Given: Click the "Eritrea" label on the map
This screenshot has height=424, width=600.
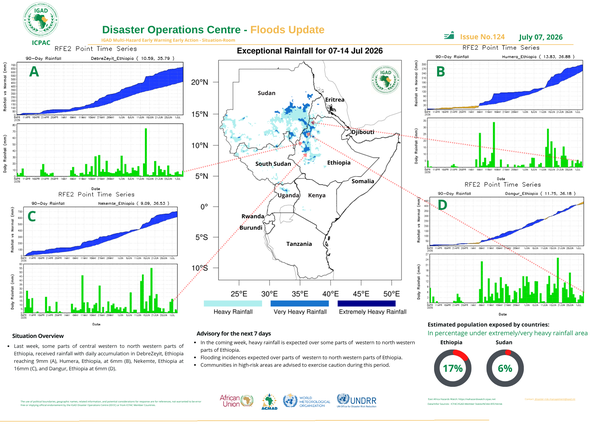Looking at the screenshot, I should 335,99.
